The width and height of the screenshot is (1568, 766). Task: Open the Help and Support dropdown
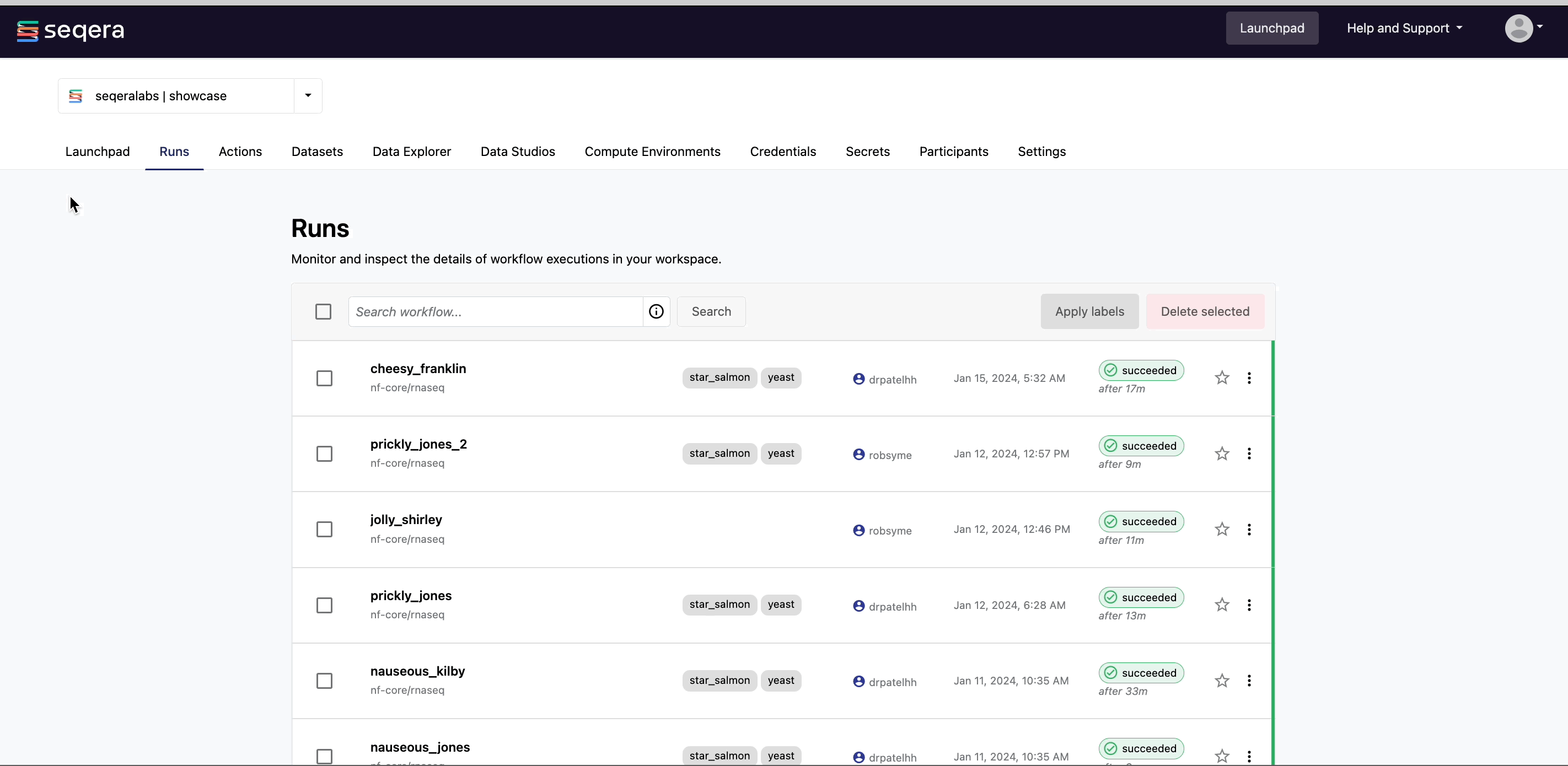(1404, 28)
